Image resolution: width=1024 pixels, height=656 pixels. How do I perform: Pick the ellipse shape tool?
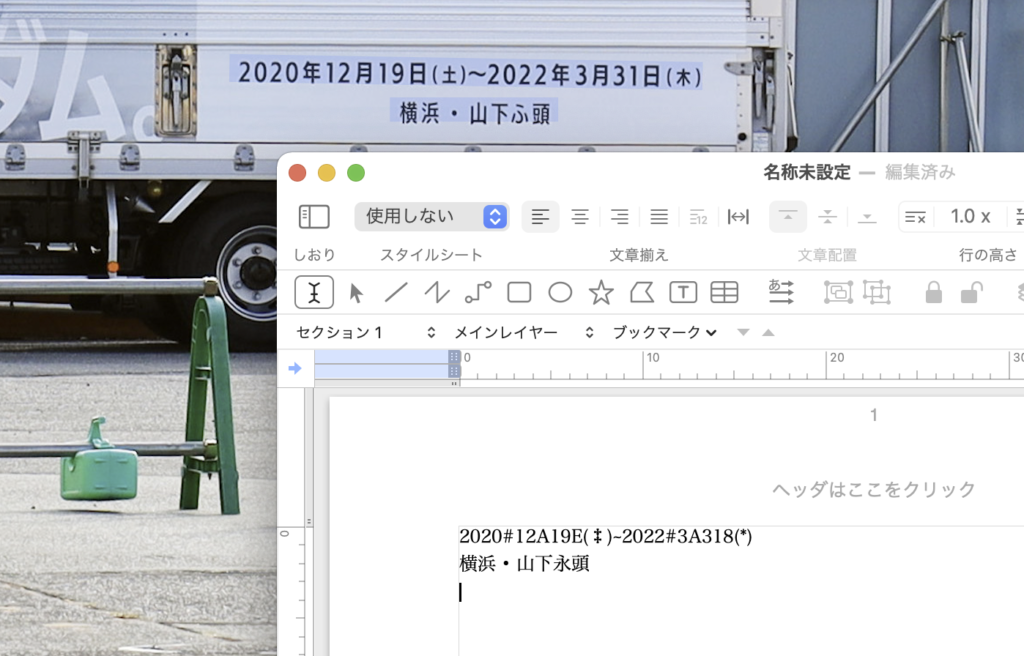point(560,292)
